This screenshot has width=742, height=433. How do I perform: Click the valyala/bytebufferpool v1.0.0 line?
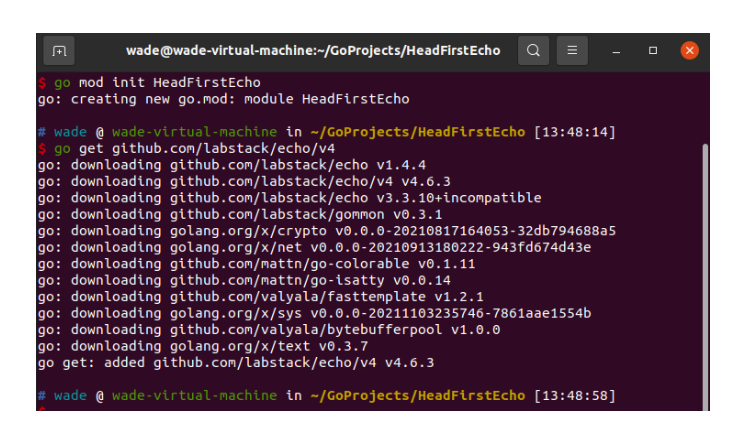[269, 330]
